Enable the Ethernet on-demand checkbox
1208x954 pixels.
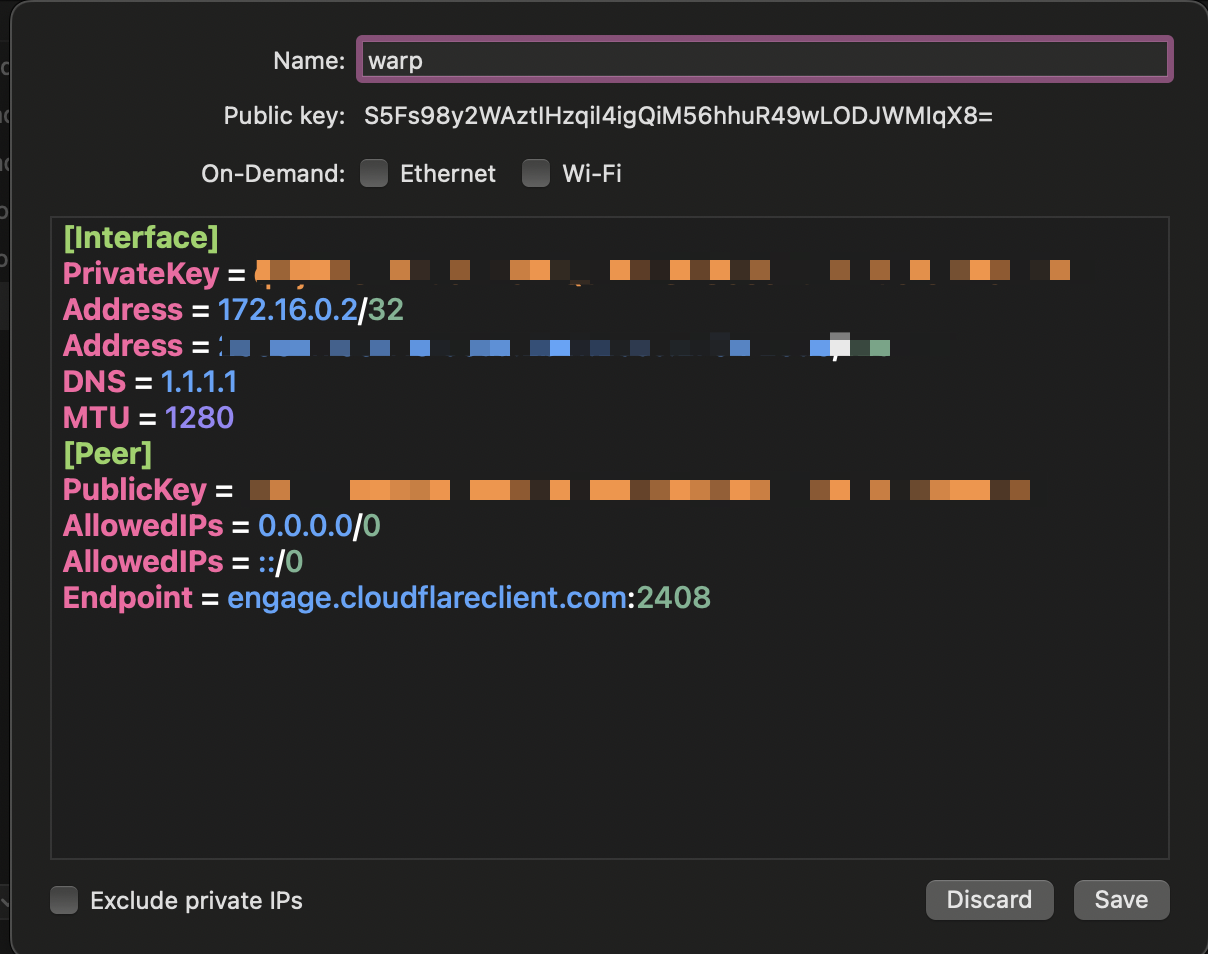coord(374,174)
